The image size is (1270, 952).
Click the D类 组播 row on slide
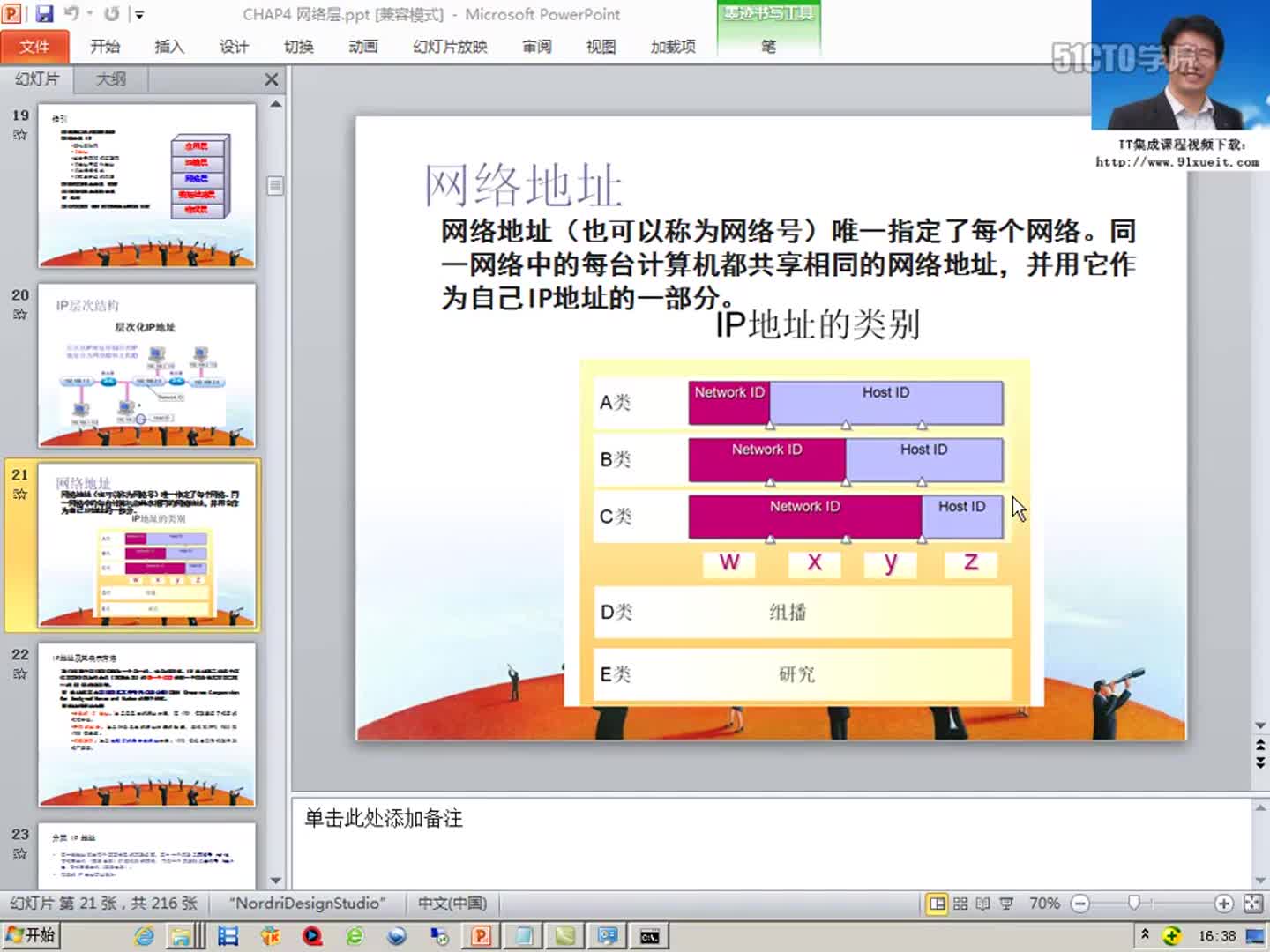803,612
